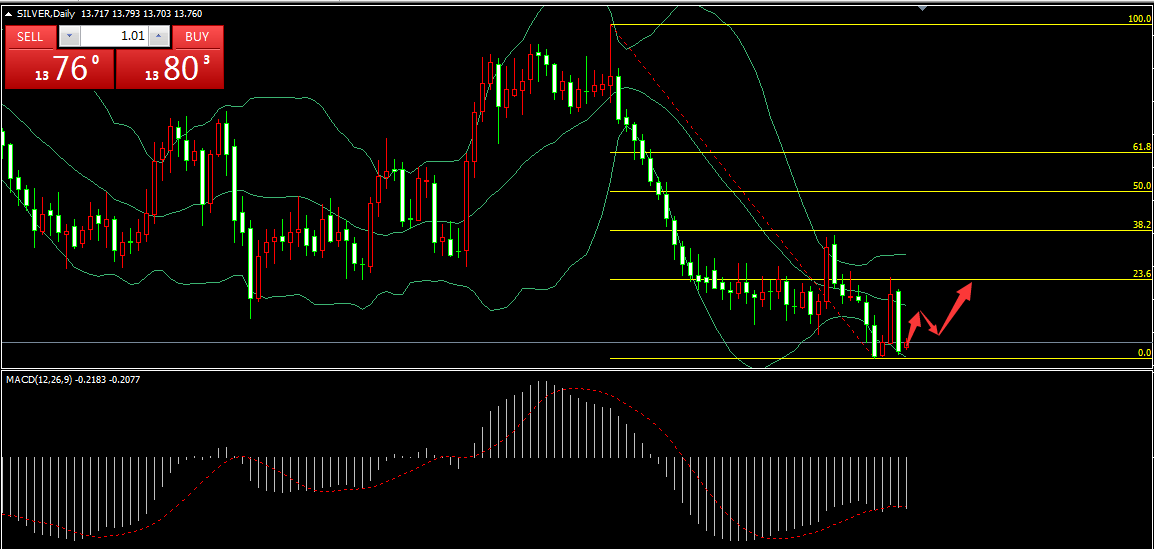
Task: Select the Fibonacci 38.2 level label
Action: [1141, 226]
